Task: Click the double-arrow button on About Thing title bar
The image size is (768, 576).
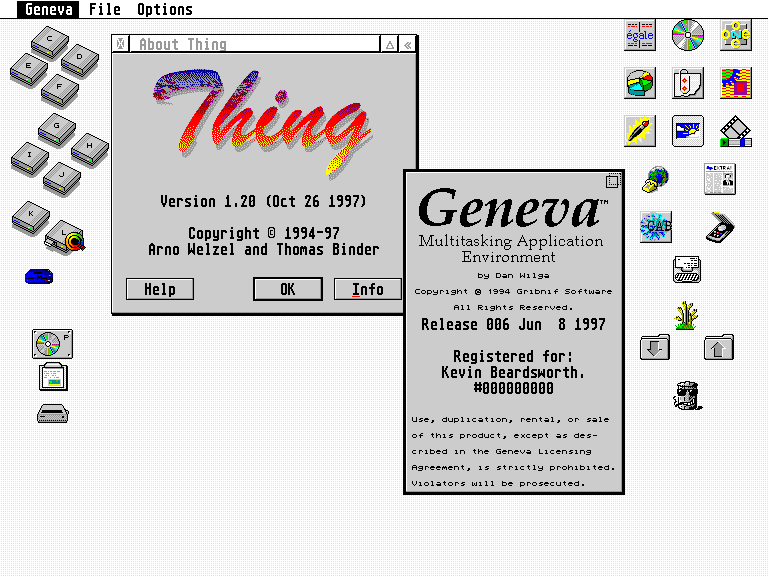Action: coord(408,45)
